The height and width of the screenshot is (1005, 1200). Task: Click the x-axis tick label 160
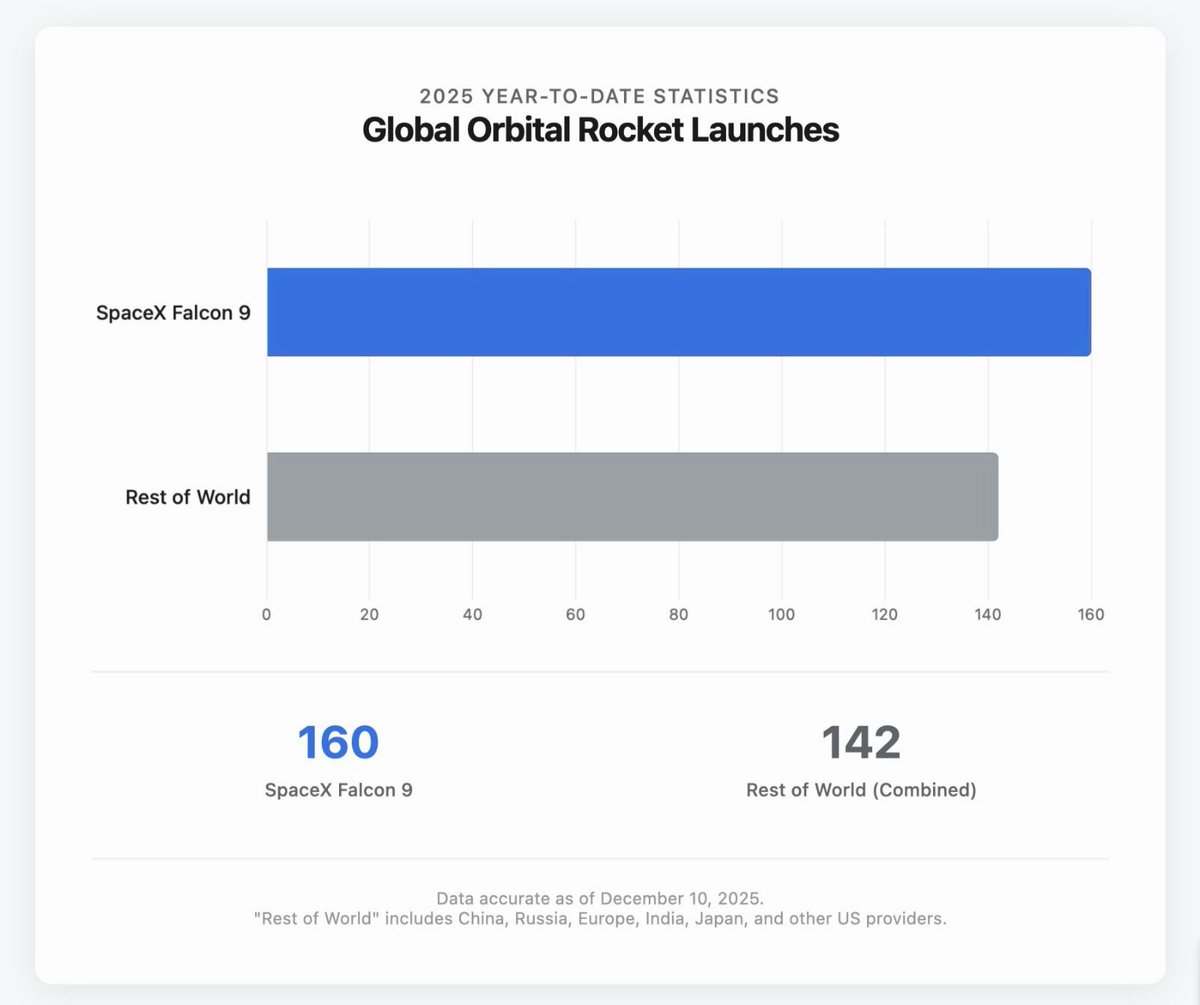[1091, 614]
